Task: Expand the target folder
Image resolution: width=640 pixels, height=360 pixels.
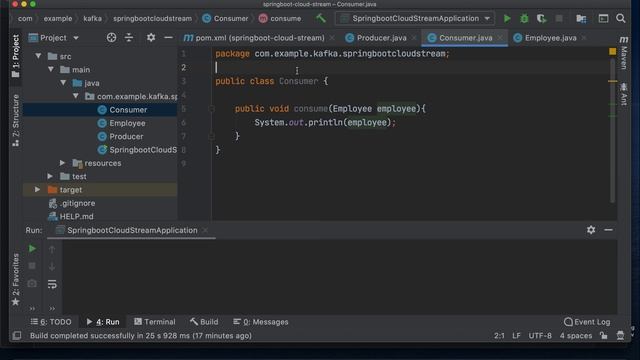Action: (38, 190)
